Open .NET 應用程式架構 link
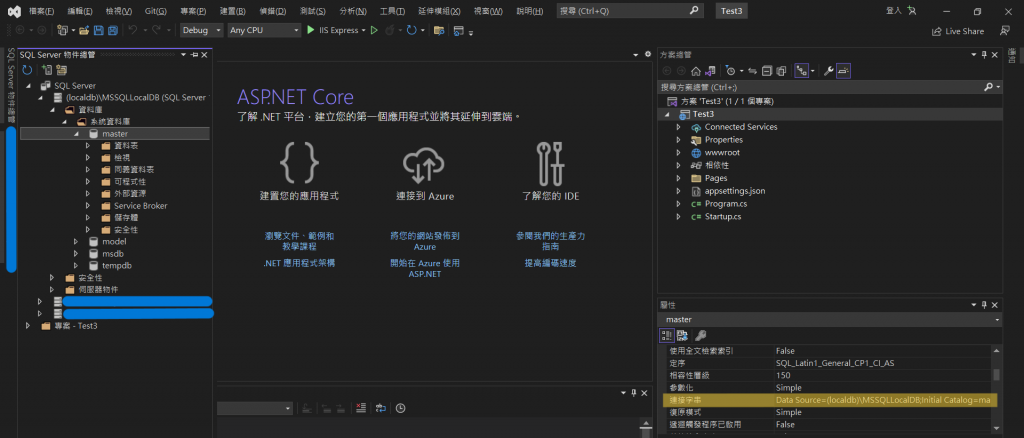The image size is (1024, 438). click(x=299, y=263)
